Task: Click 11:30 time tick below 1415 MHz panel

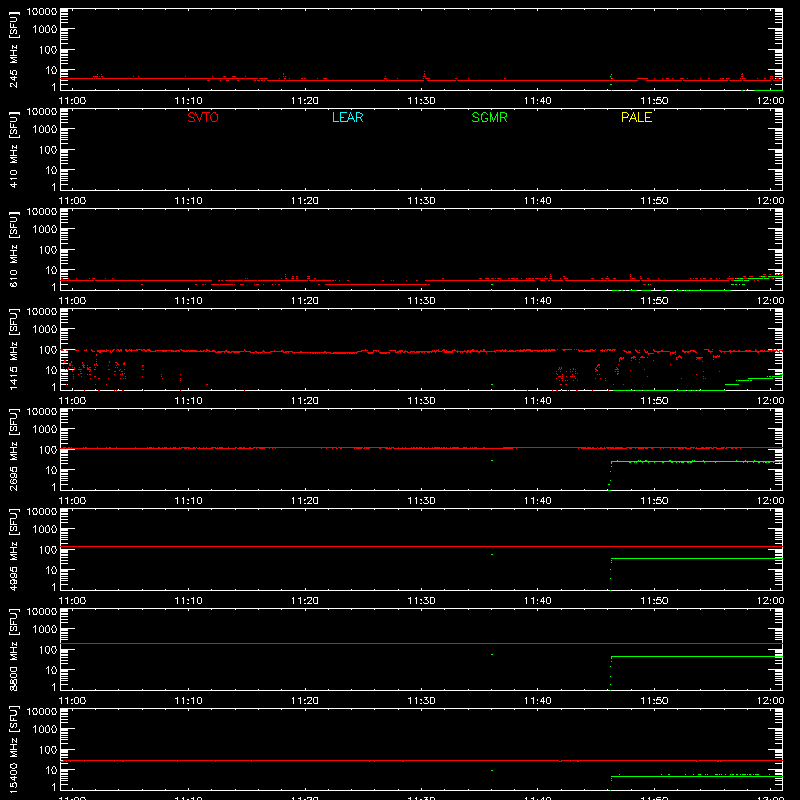Action: [x=421, y=401]
